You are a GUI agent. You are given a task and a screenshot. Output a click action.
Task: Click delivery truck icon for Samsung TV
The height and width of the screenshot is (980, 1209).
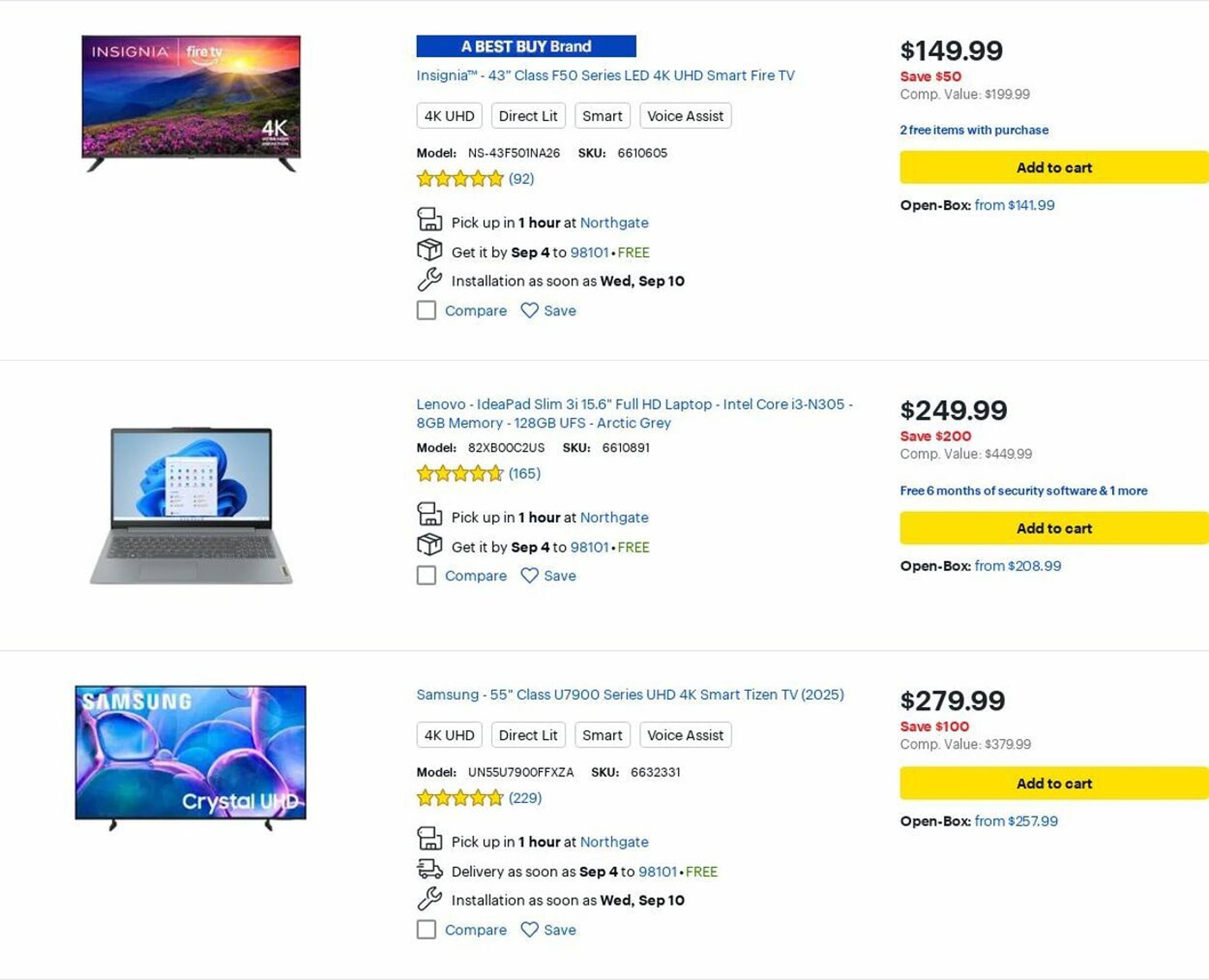[x=430, y=869]
